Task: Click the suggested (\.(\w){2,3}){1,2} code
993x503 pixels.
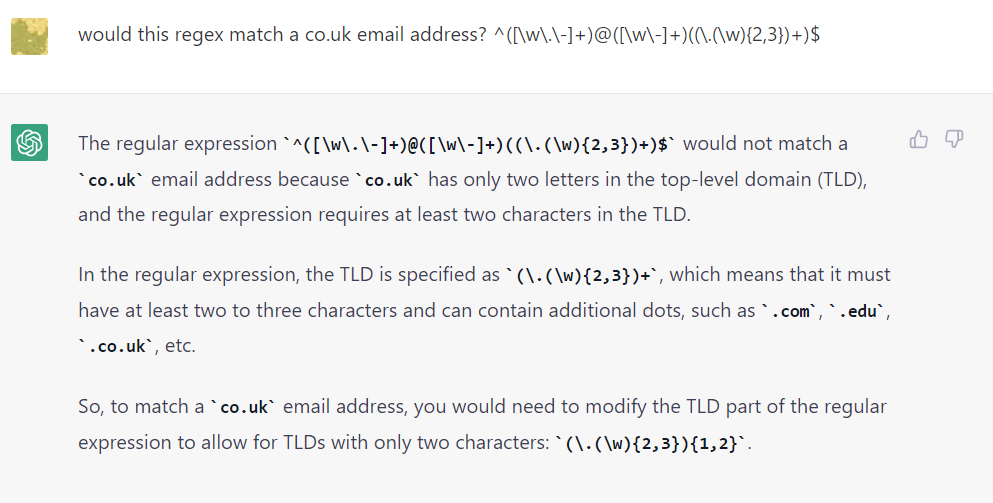Action: tap(652, 443)
